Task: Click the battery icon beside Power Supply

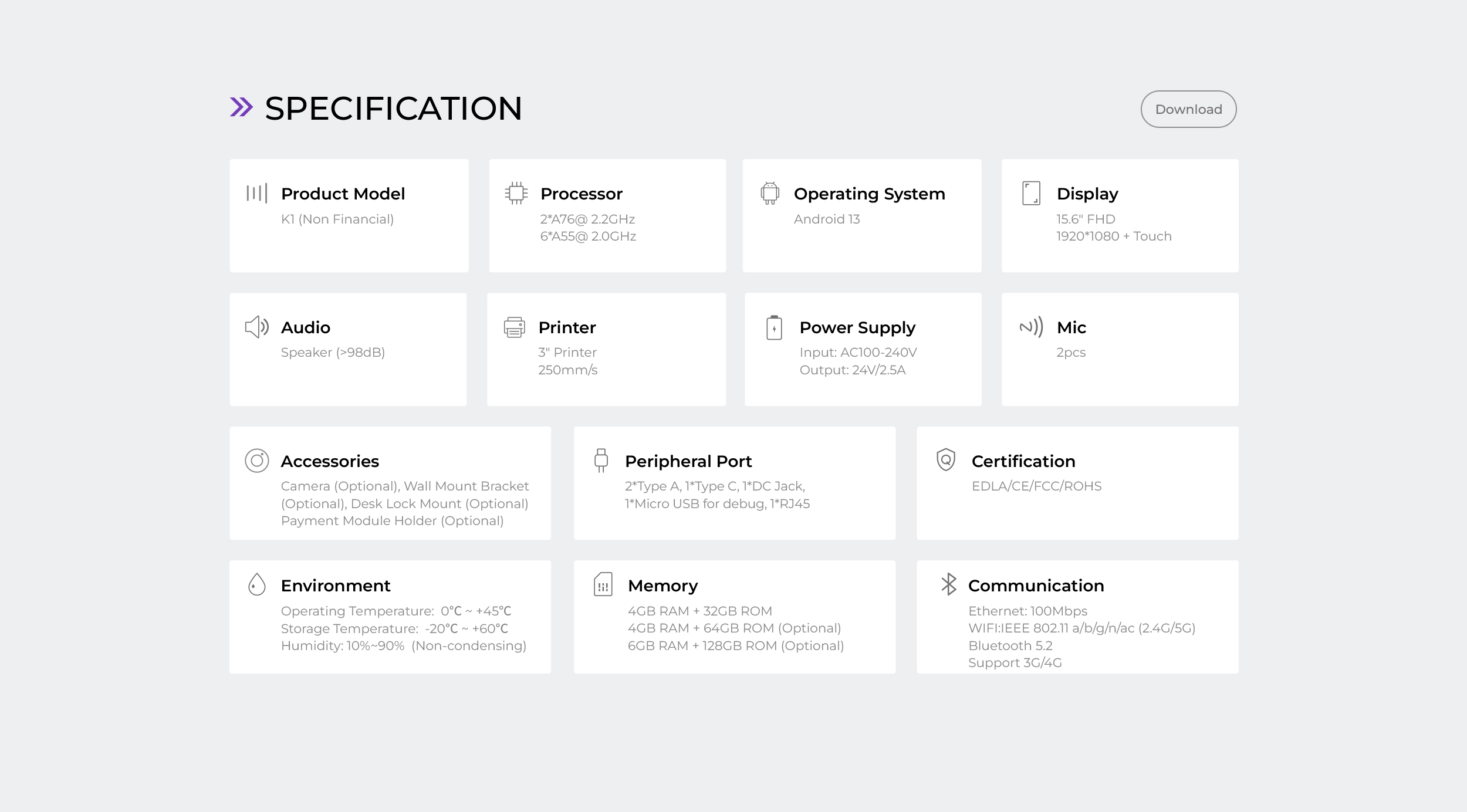Action: pos(774,327)
